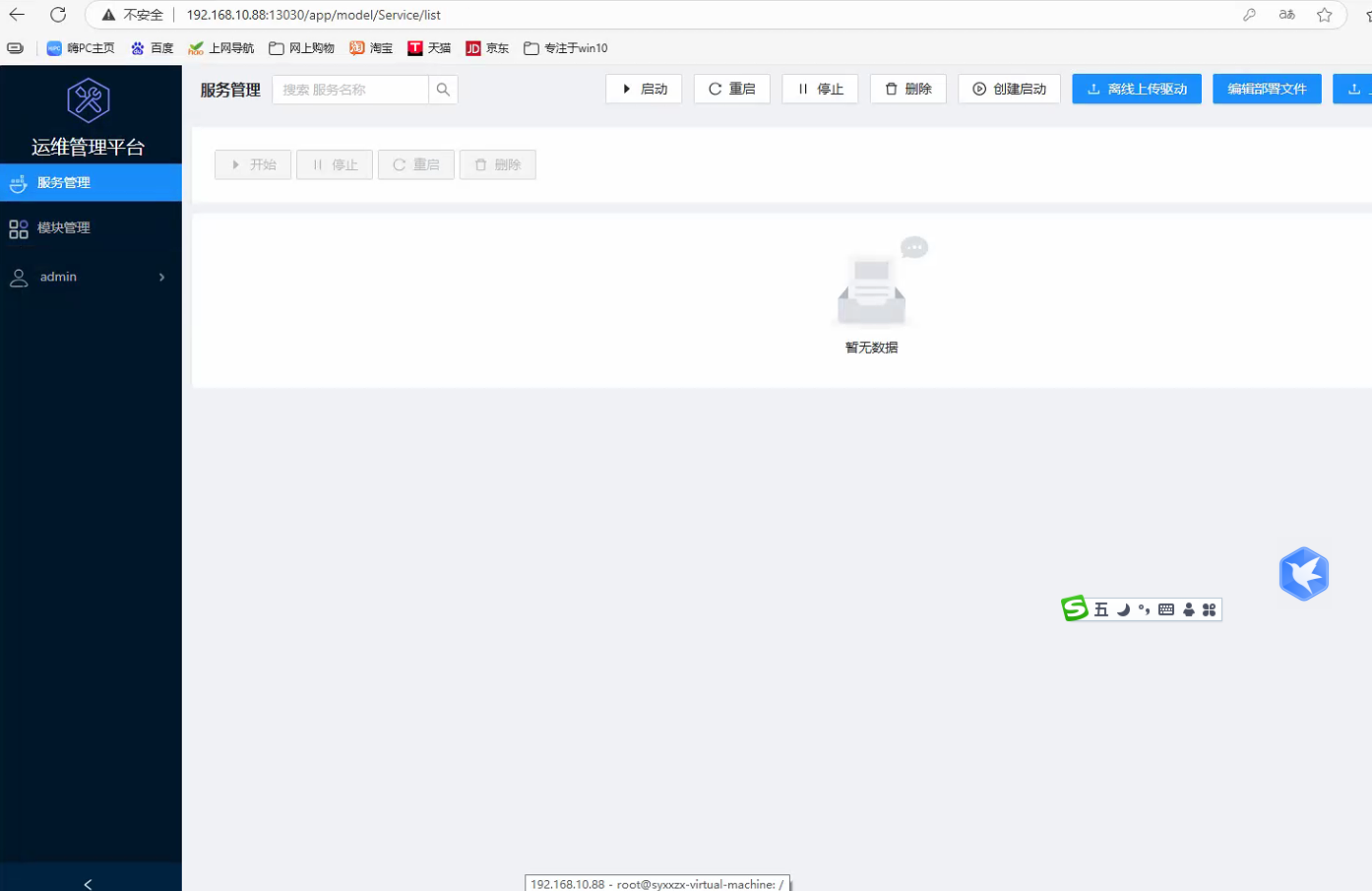
Task: Toggle moon mode in input method bar
Action: tap(1123, 610)
